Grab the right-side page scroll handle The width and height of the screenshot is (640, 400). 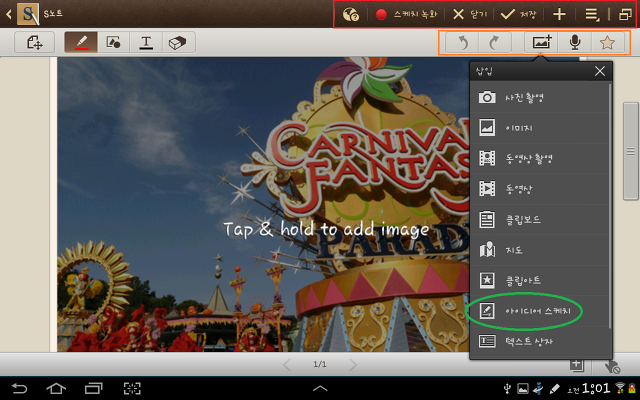pyautogui.click(x=631, y=151)
